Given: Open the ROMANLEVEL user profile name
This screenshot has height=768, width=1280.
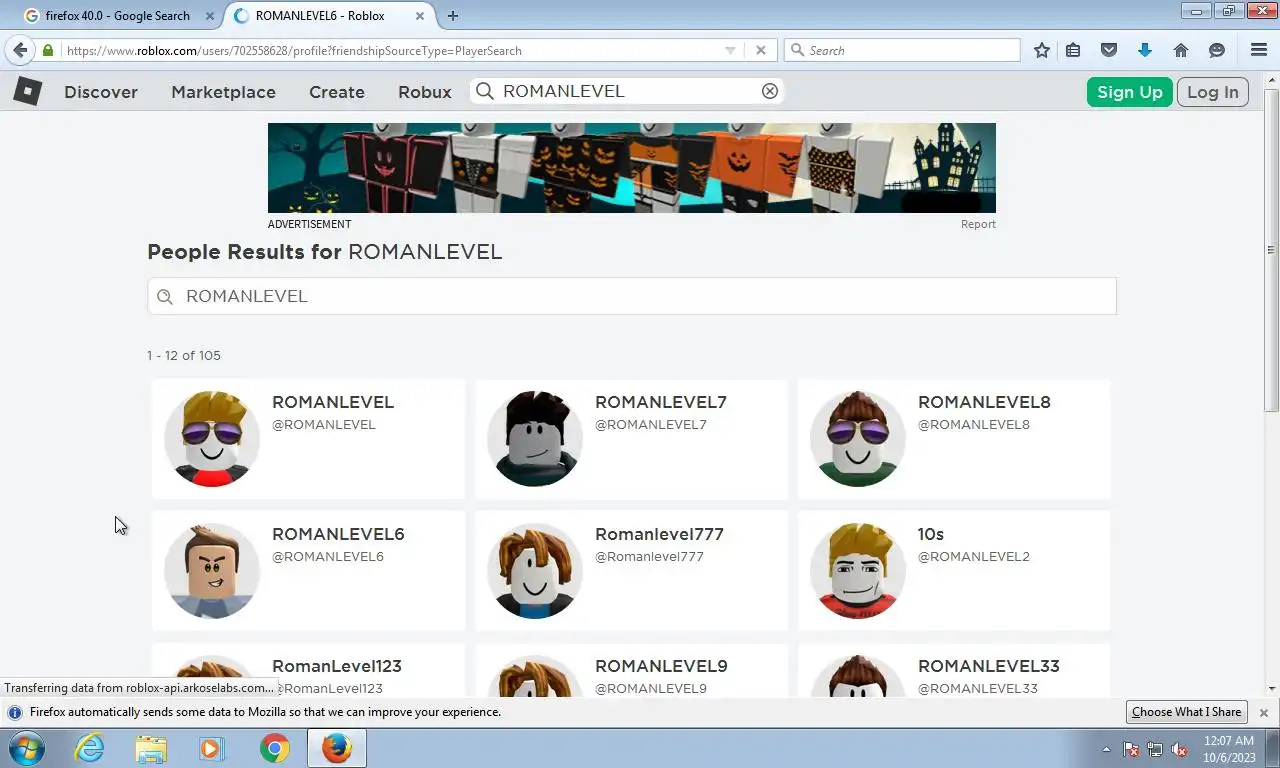Looking at the screenshot, I should 333,402.
